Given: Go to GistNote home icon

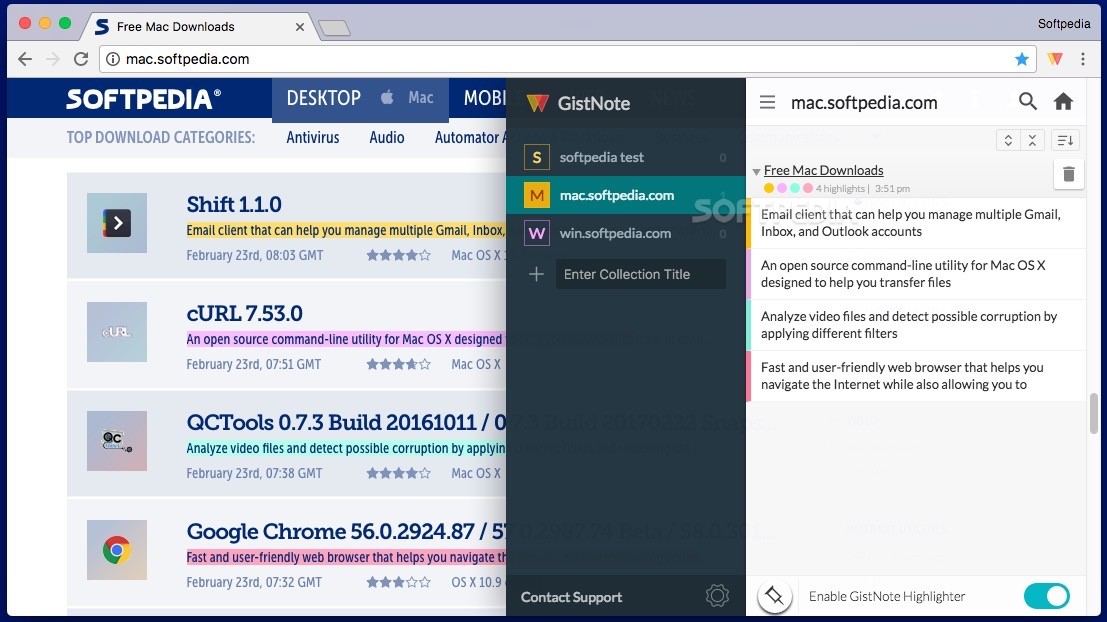Looking at the screenshot, I should [1063, 102].
